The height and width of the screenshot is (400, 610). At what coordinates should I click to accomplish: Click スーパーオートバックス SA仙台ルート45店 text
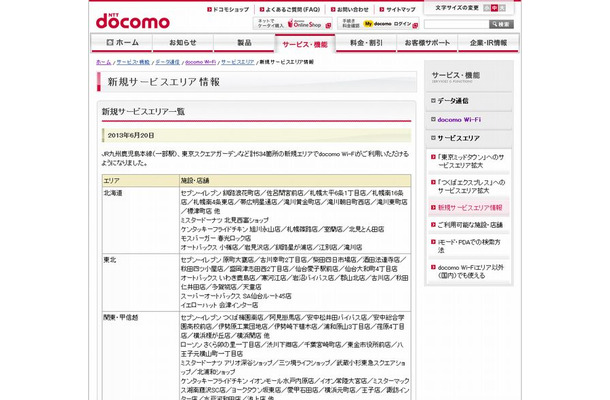[236, 296]
